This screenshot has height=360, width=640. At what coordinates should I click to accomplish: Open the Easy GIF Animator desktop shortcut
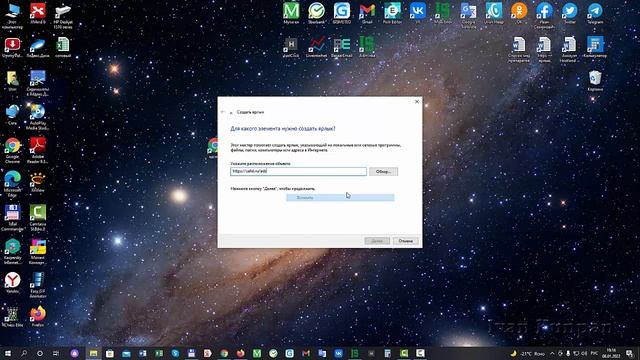point(38,285)
